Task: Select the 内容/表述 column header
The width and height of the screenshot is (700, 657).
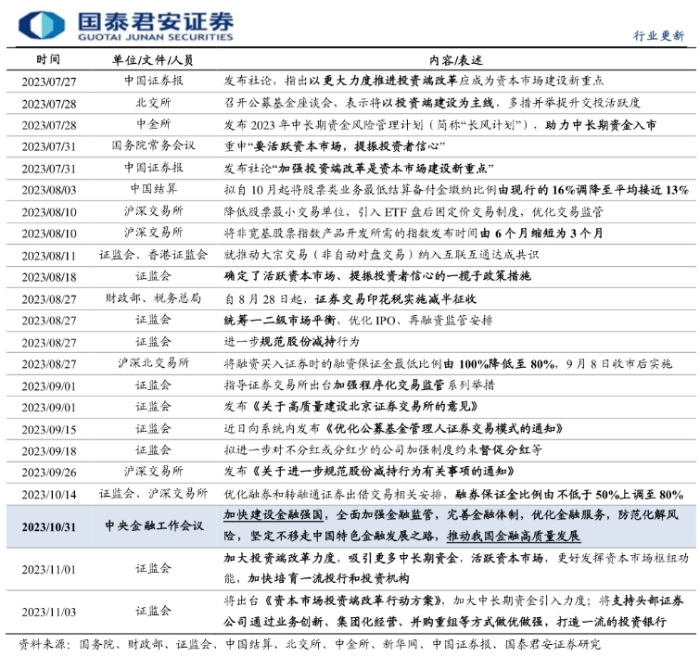Action: pos(456,59)
